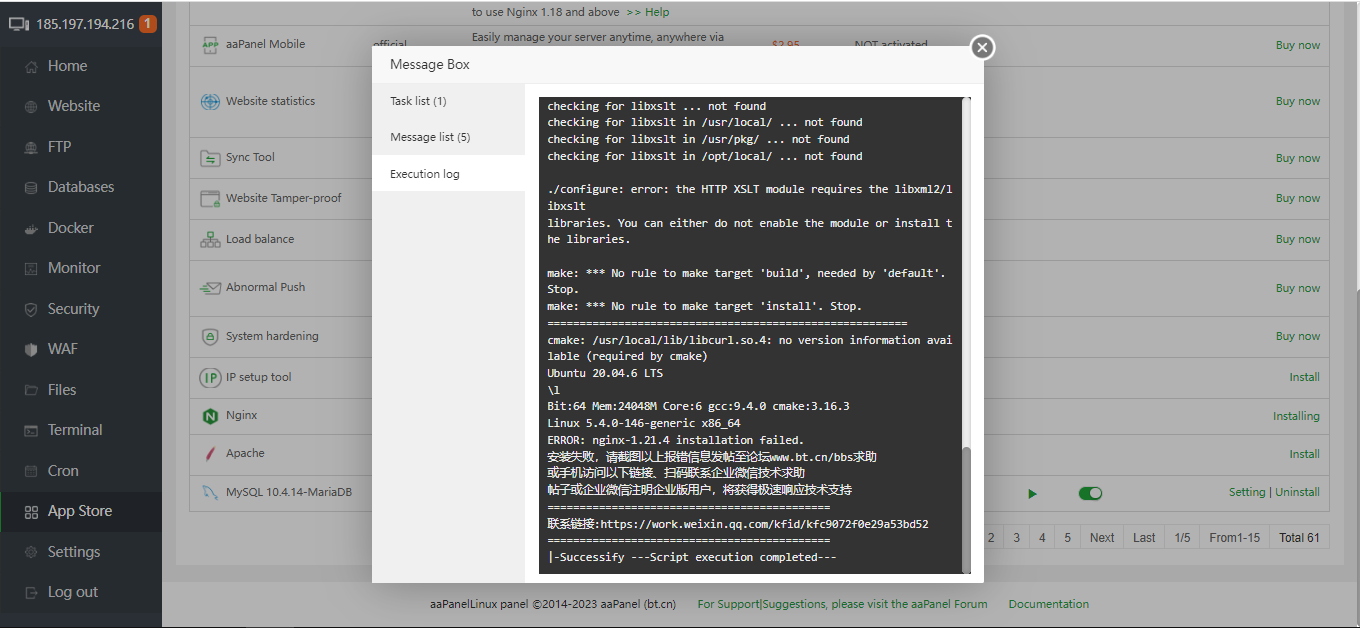This screenshot has width=1360, height=628.
Task: Uninstall MySQL 10.4.14-MariaDB
Action: click(x=1297, y=492)
